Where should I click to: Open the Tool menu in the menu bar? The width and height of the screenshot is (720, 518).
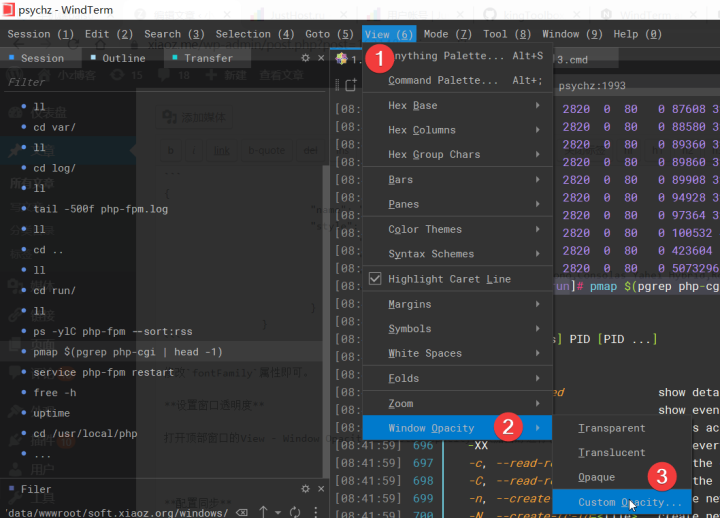coord(507,34)
